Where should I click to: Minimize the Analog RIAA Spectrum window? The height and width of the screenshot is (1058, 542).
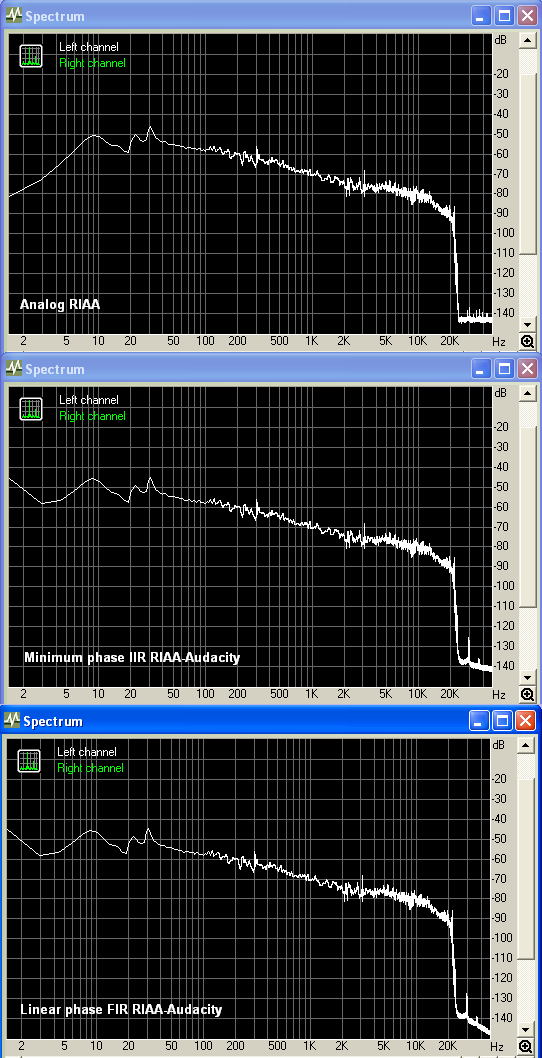click(x=481, y=16)
